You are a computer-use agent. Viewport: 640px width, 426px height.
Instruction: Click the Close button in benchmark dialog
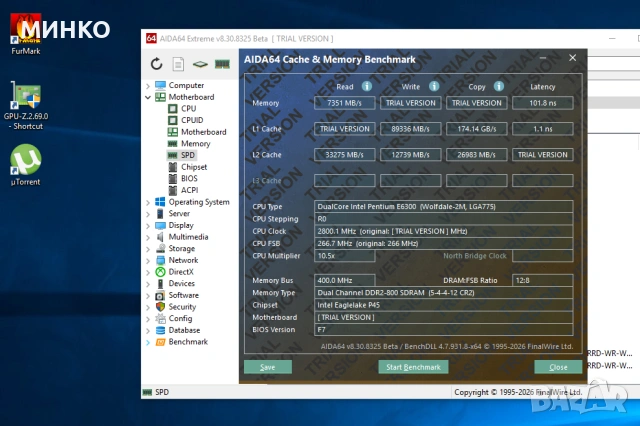click(x=558, y=367)
